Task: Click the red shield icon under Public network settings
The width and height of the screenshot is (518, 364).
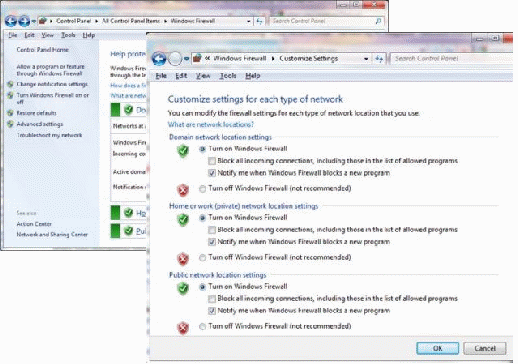Action: tap(183, 328)
